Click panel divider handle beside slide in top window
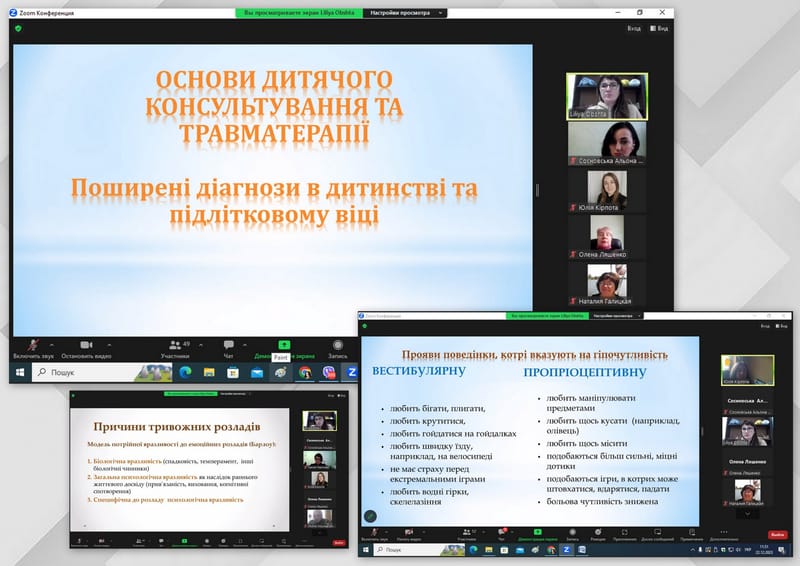Image resolution: width=800 pixels, height=566 pixels. point(537,190)
